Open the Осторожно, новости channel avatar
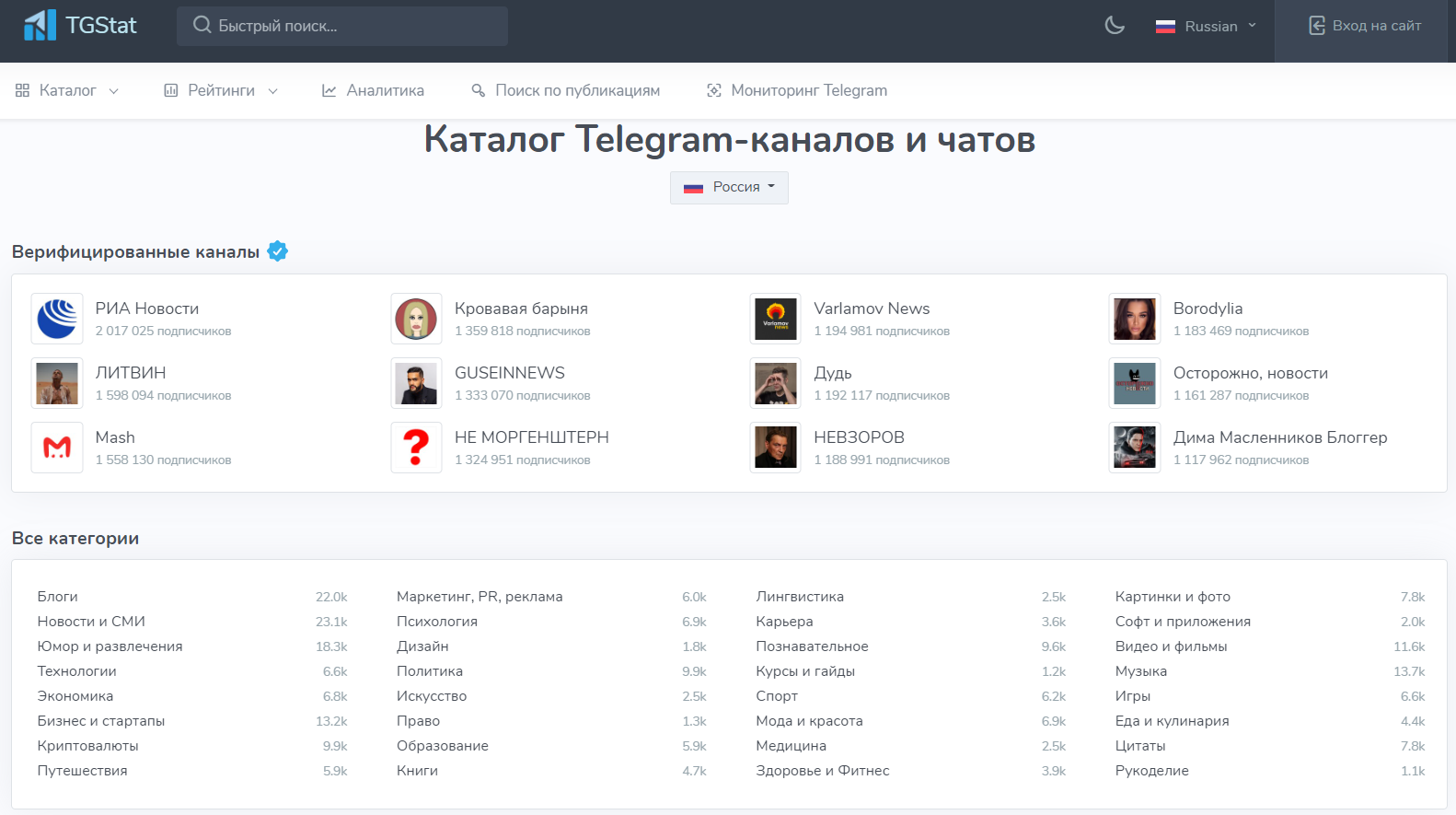1456x815 pixels. tap(1135, 383)
